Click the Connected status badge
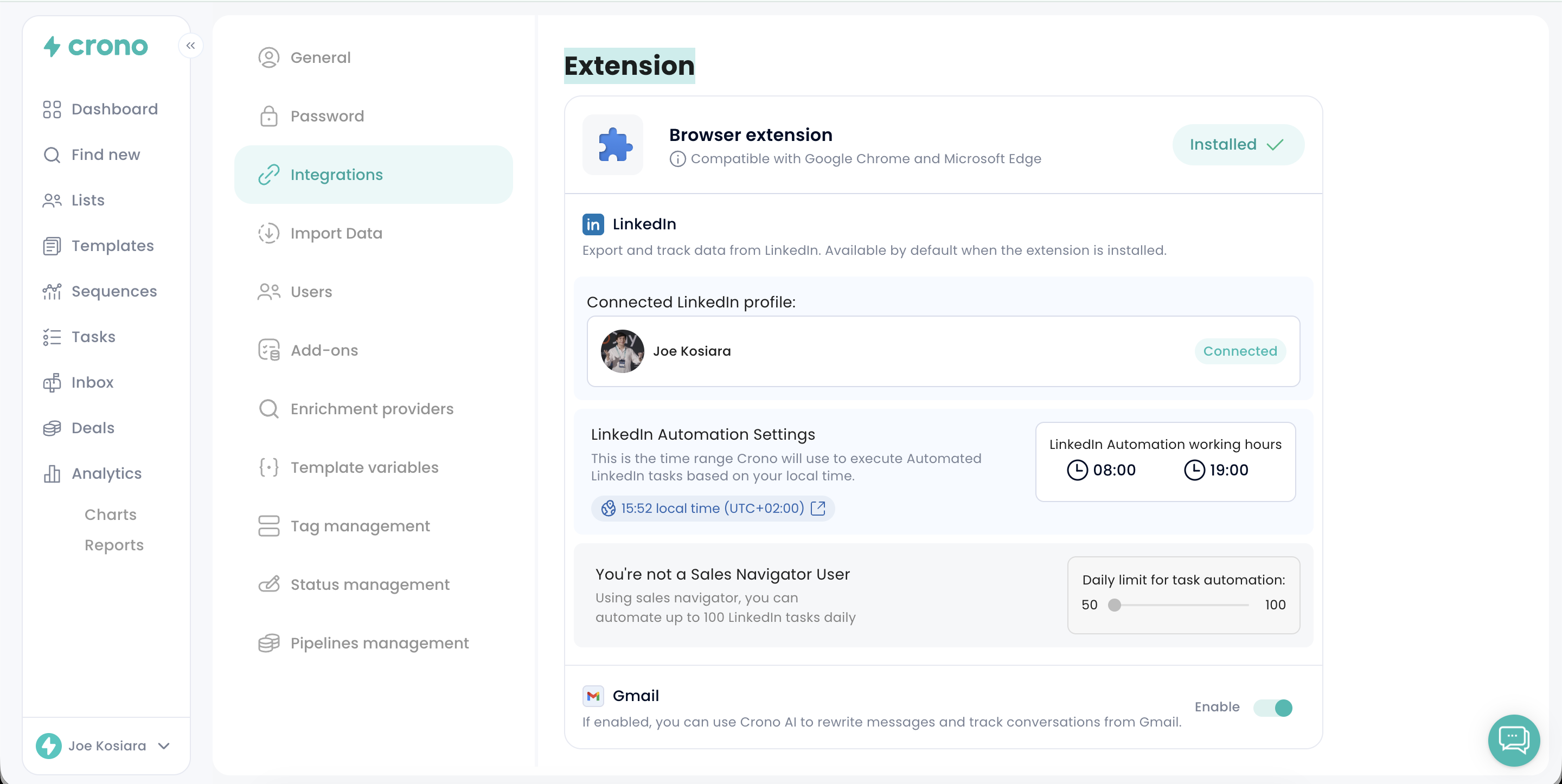Screen dimensions: 1562x784 [1239, 351]
